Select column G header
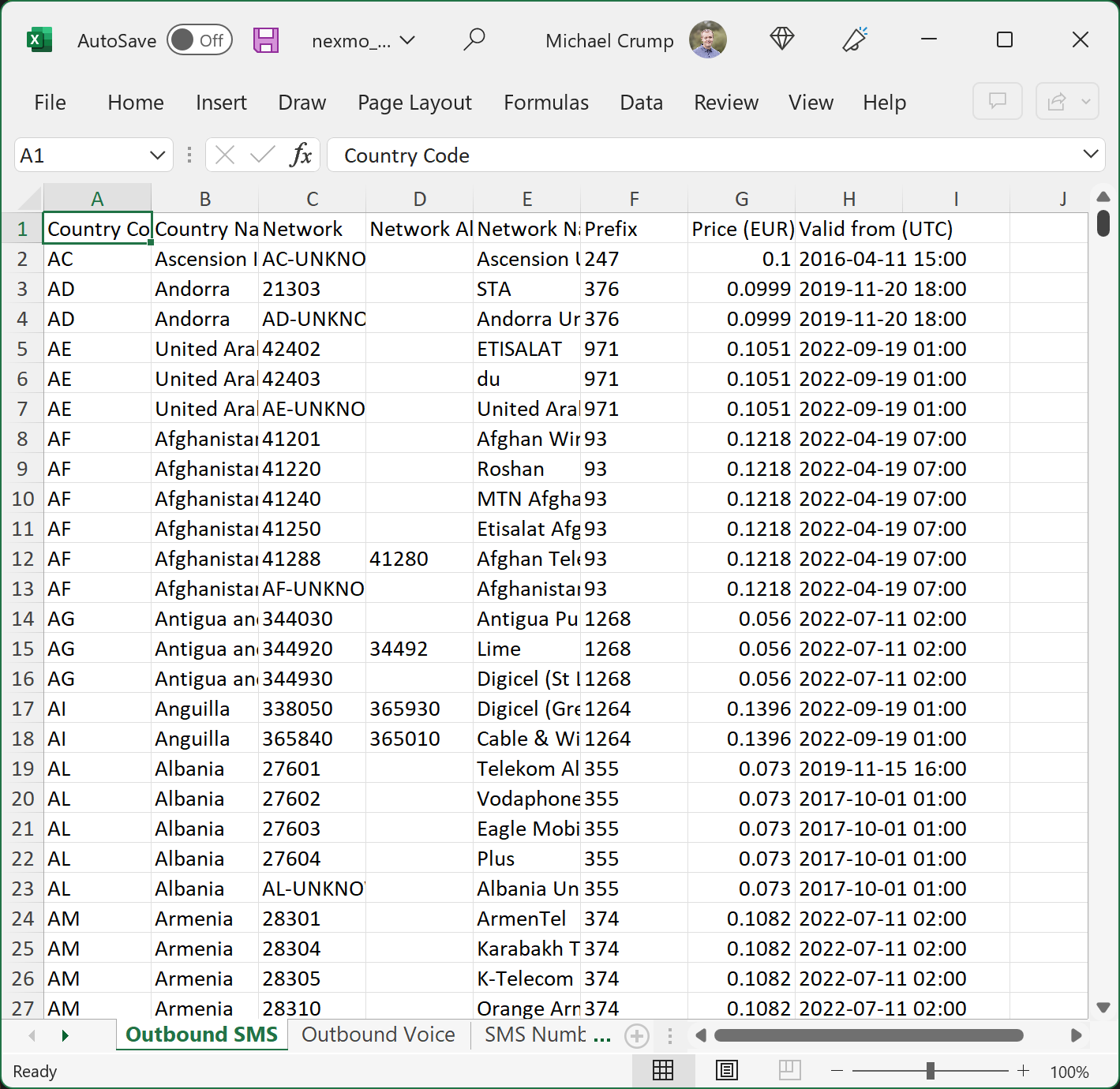Image resolution: width=1120 pixels, height=1089 pixels. [x=741, y=199]
